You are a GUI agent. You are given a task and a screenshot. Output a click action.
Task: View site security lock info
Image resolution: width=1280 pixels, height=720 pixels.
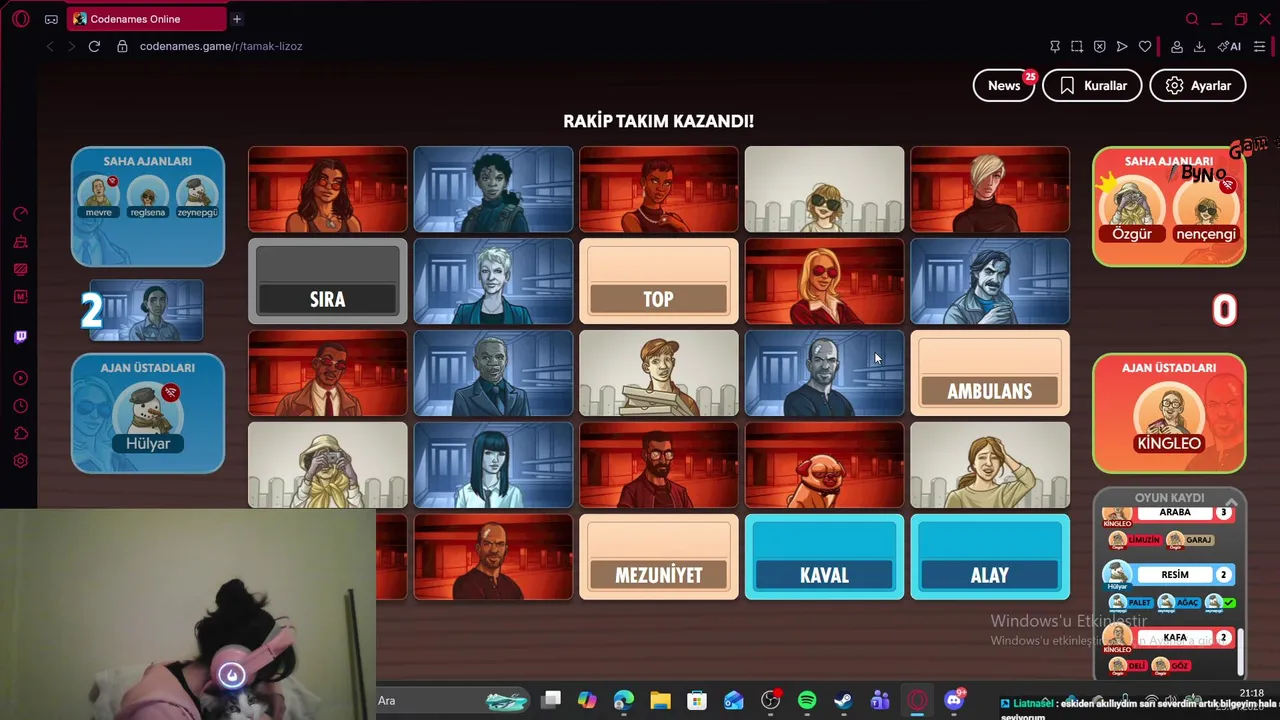tap(122, 46)
